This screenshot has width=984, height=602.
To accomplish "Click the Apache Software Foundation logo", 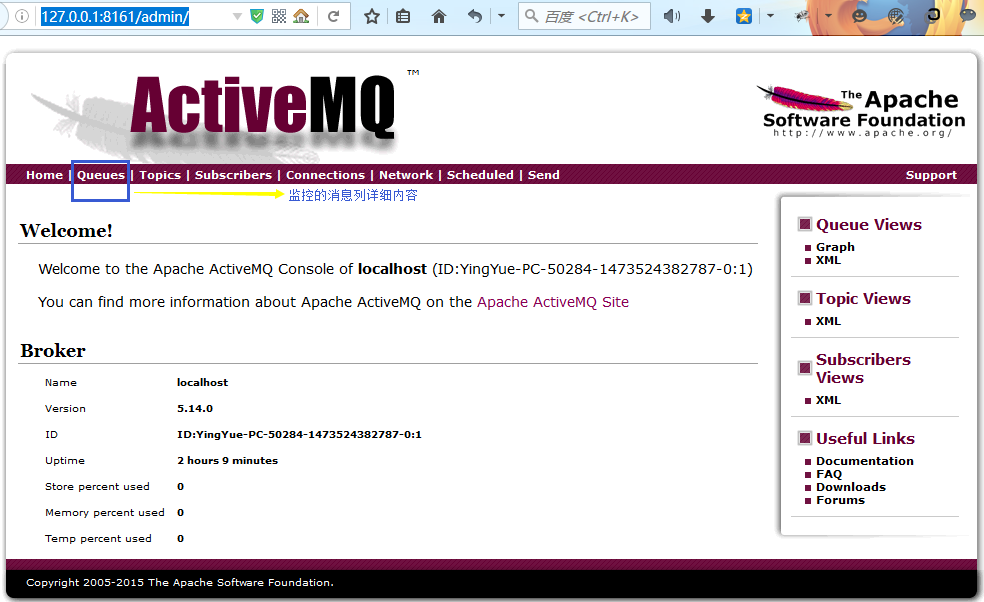I will (x=861, y=110).
